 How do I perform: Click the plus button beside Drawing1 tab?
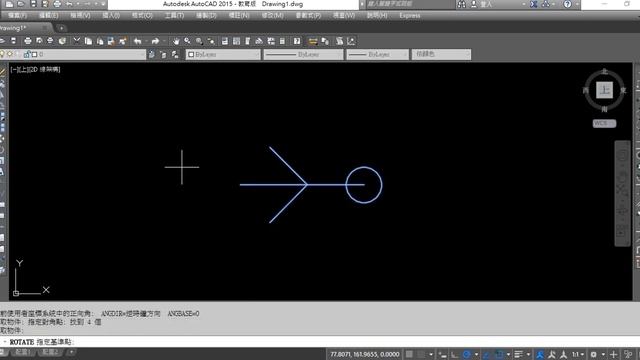61,28
